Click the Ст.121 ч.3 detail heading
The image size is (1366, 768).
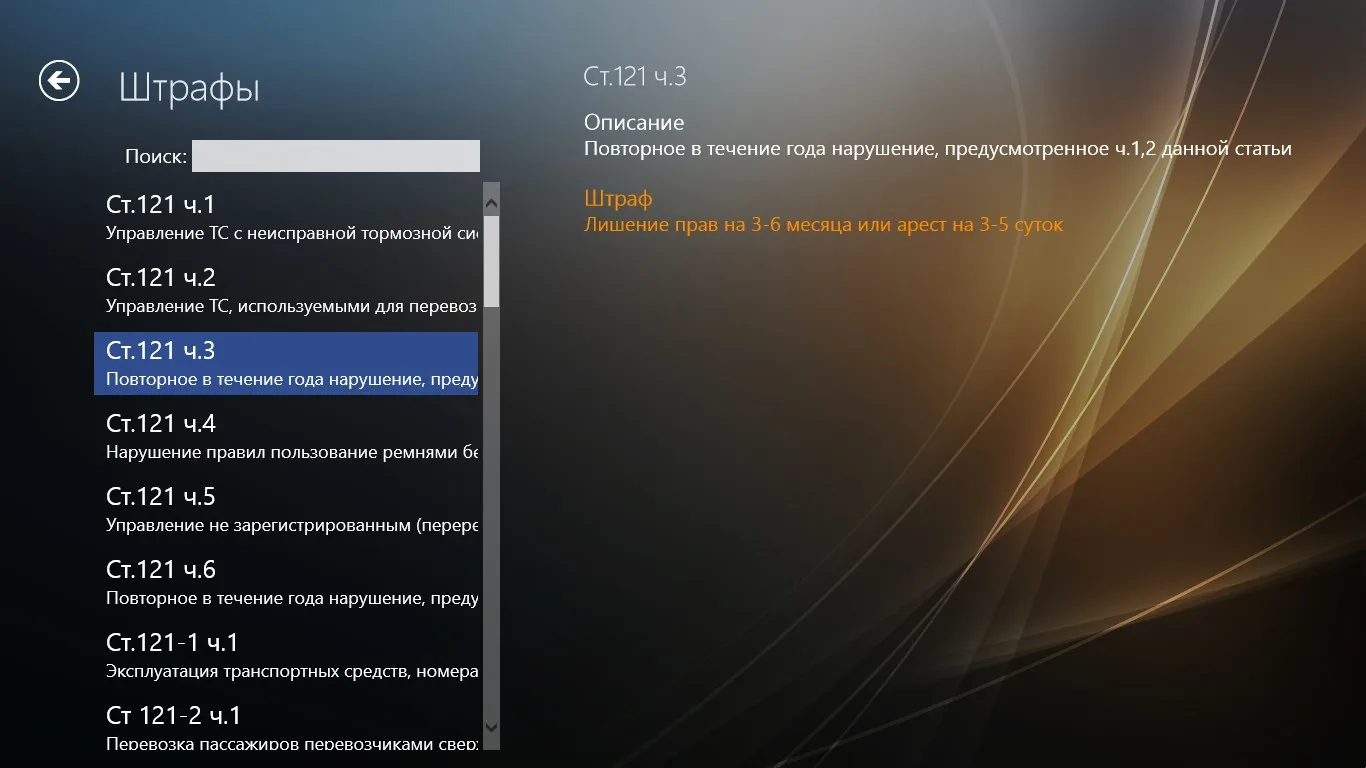pyautogui.click(x=635, y=76)
